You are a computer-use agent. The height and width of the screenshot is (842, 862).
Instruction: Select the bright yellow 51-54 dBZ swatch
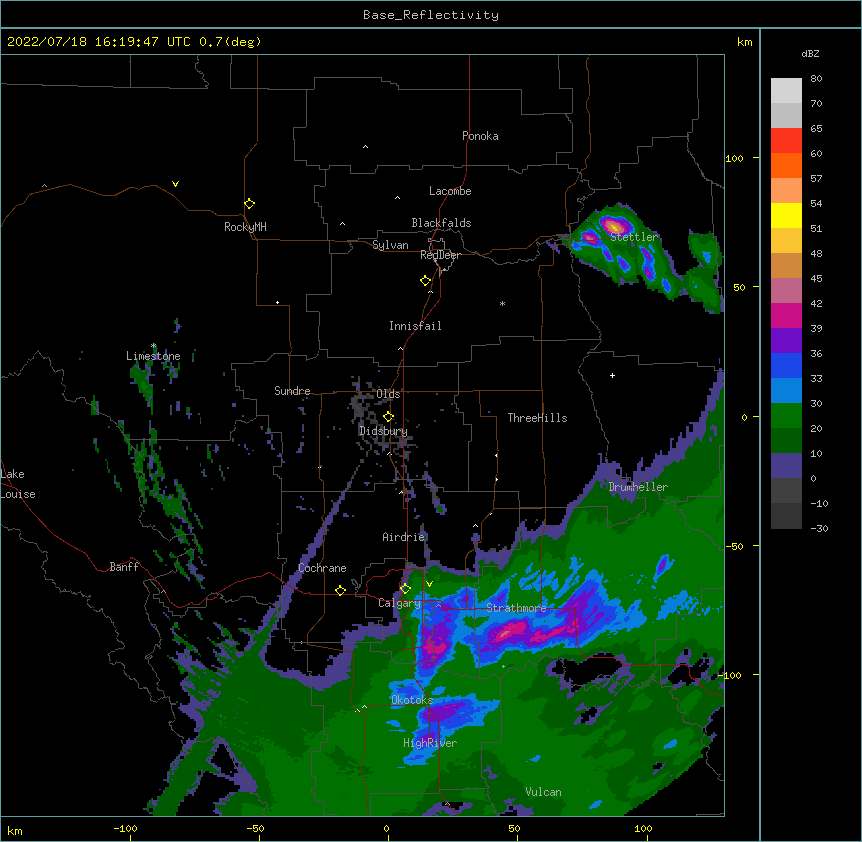(786, 215)
